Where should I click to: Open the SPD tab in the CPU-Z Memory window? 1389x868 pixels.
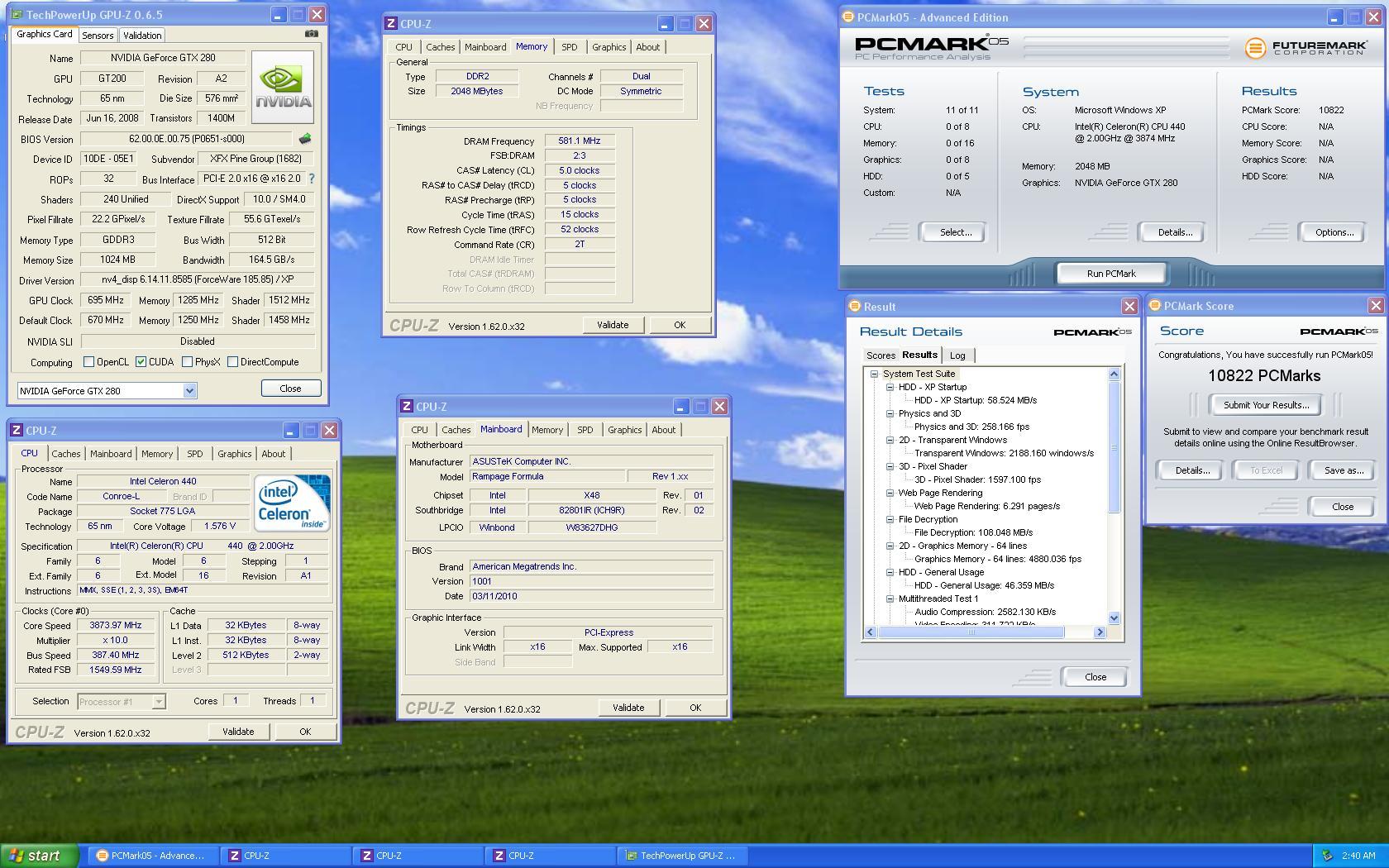(570, 47)
